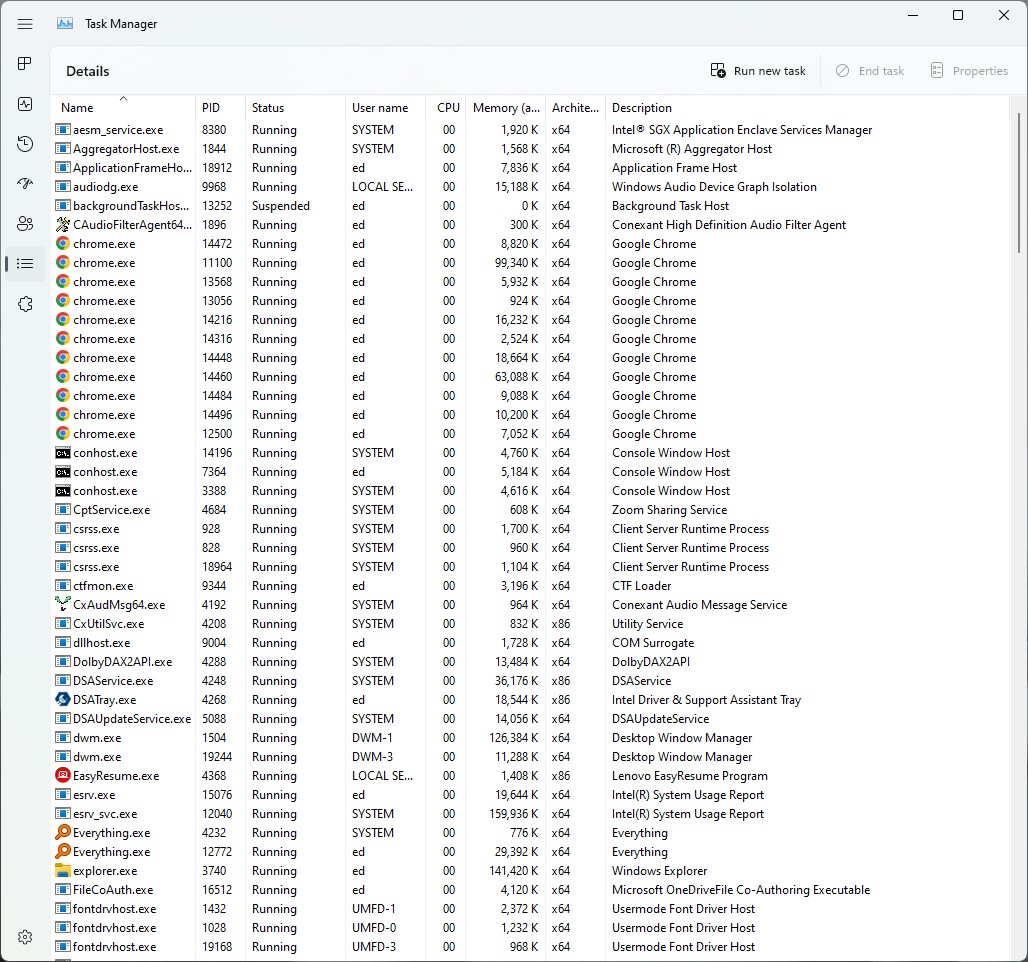Click the Task Manager app icon in title bar
Viewport: 1028px width, 962px height.
[65, 24]
